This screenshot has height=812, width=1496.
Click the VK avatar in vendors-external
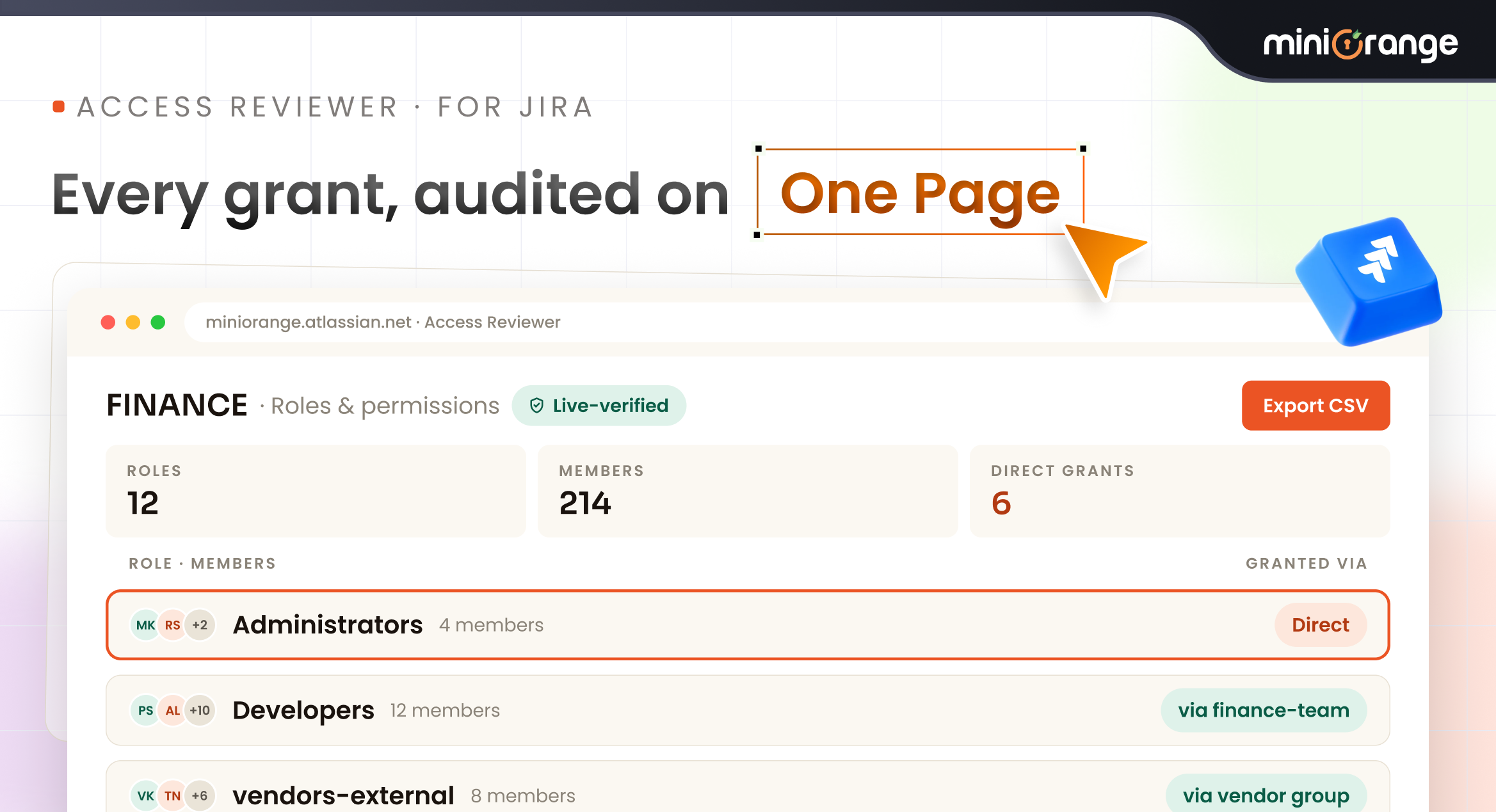tap(145, 796)
